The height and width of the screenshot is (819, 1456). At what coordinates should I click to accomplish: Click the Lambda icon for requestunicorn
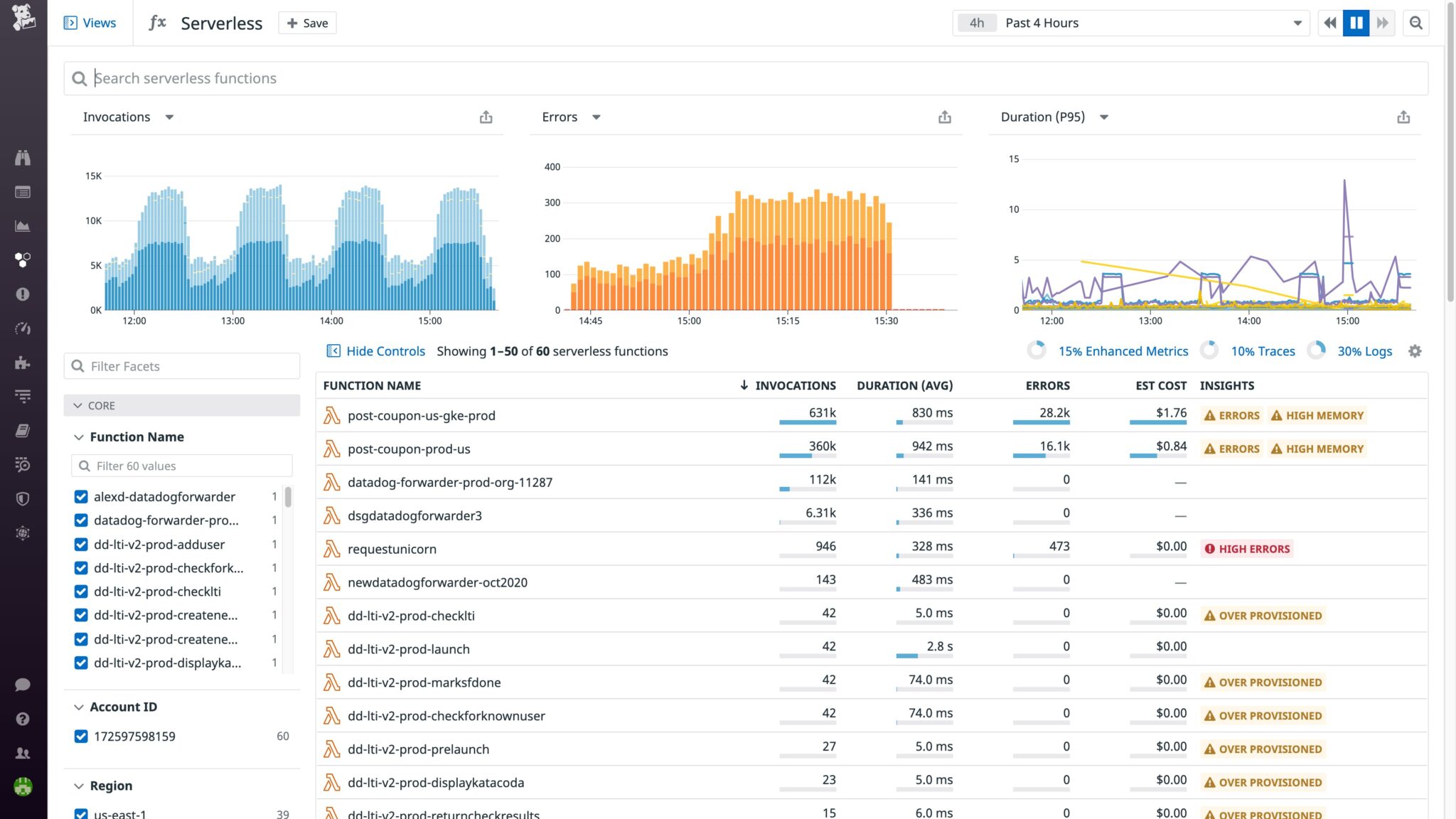tap(331, 549)
